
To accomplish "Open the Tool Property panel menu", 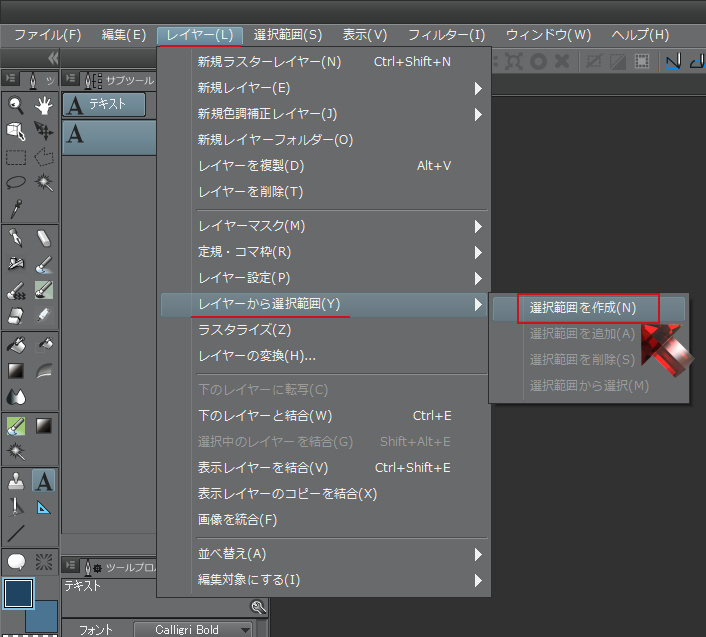I will click(x=71, y=565).
